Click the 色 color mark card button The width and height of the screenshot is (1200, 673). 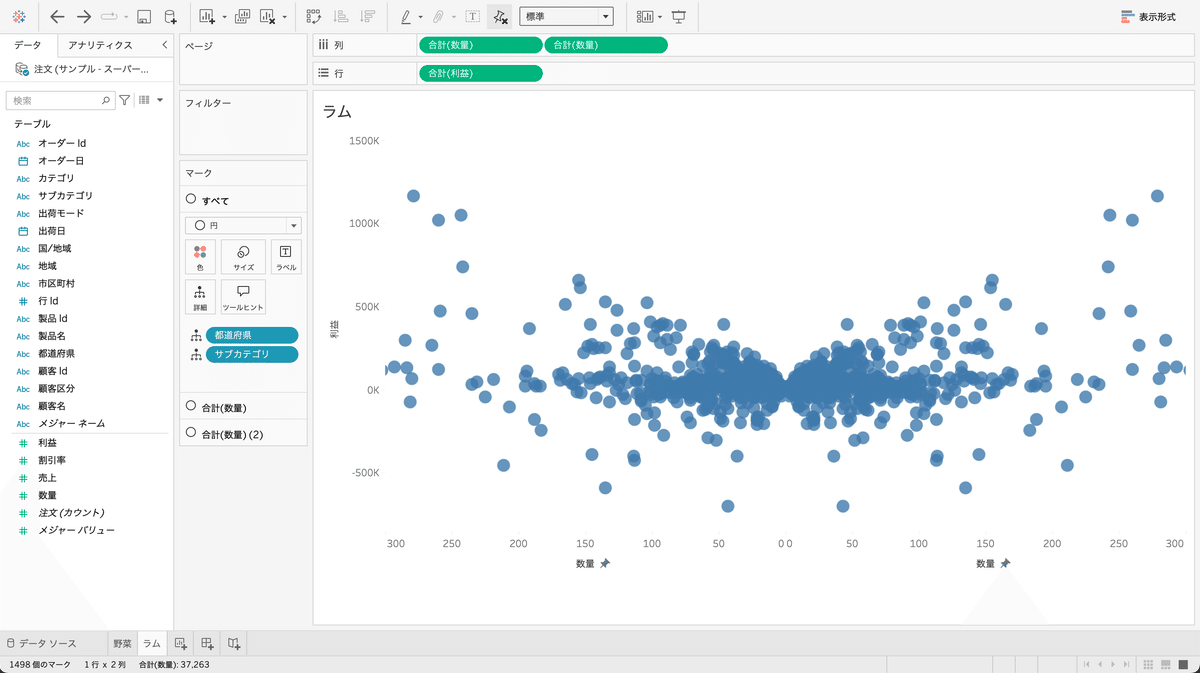200,257
